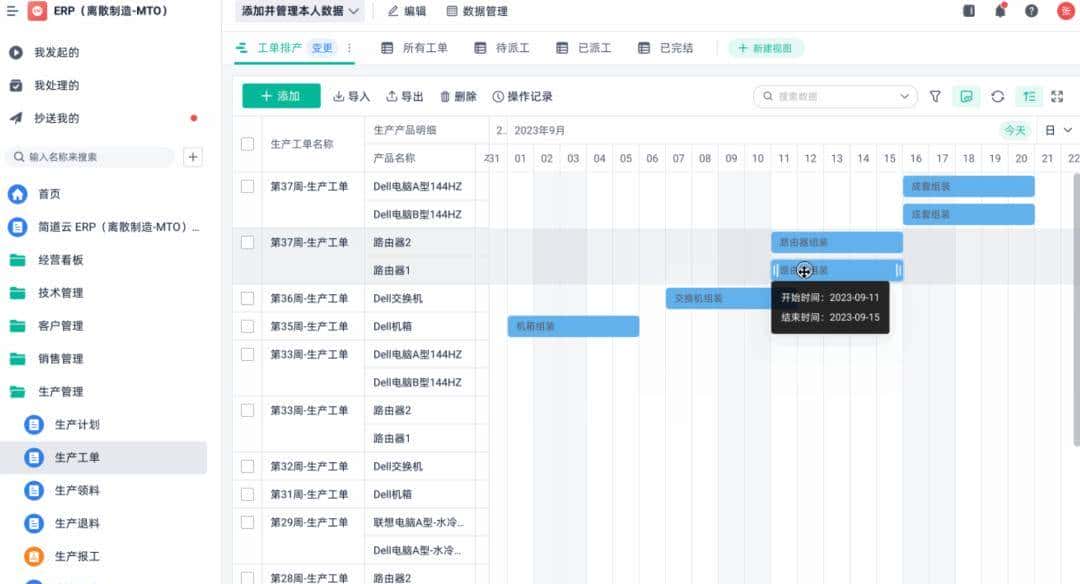The image size is (1080, 584).
Task: Check the row checkbox for 第36周-生产工单
Action: point(247,298)
